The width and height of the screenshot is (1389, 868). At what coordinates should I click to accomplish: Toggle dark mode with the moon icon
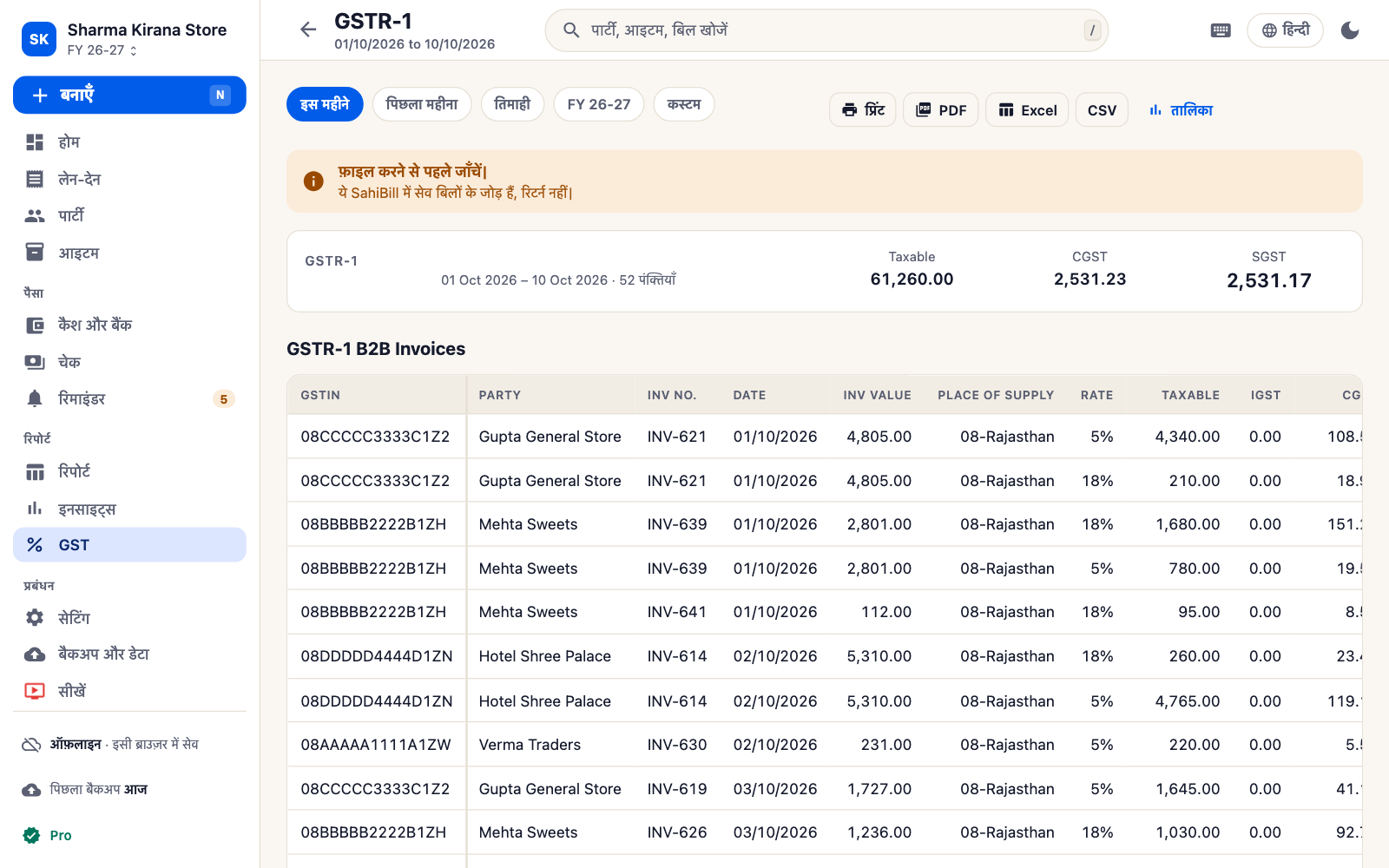tap(1350, 30)
